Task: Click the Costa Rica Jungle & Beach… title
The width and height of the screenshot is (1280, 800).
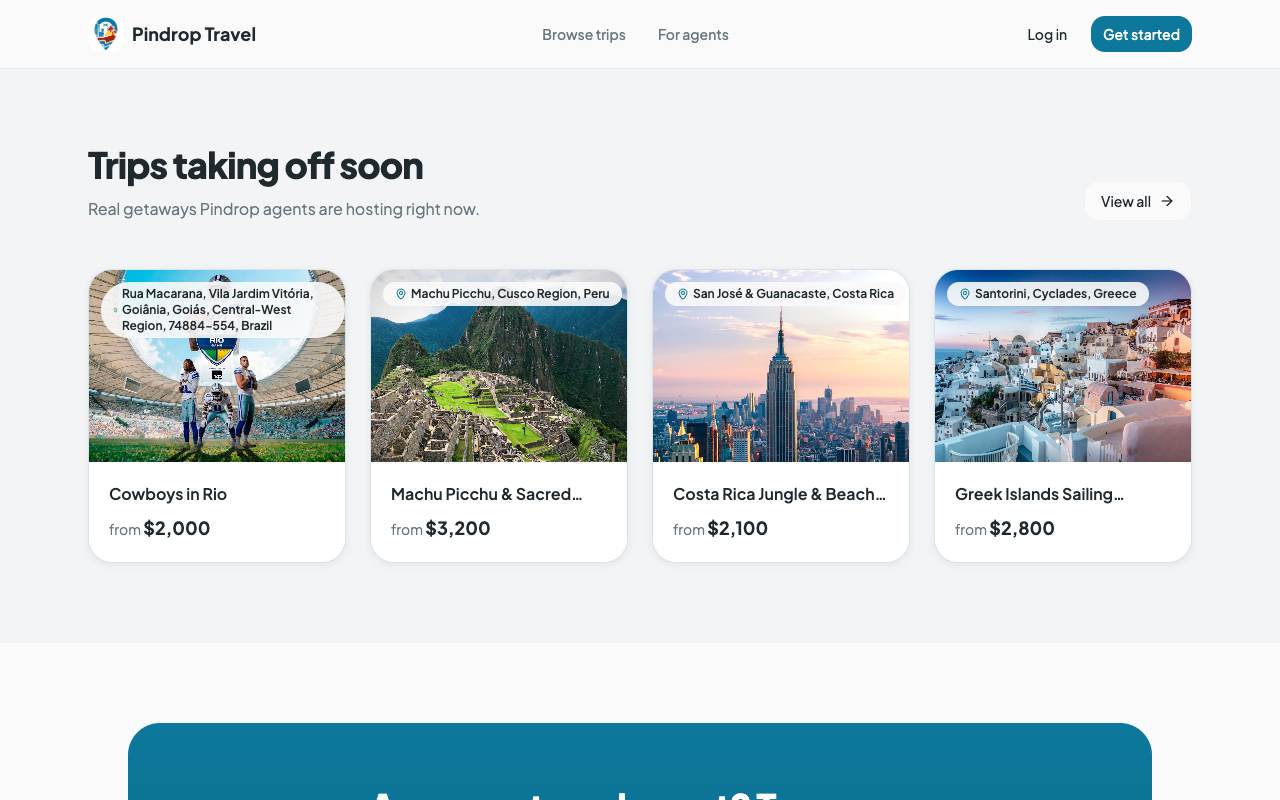Action: (x=780, y=494)
